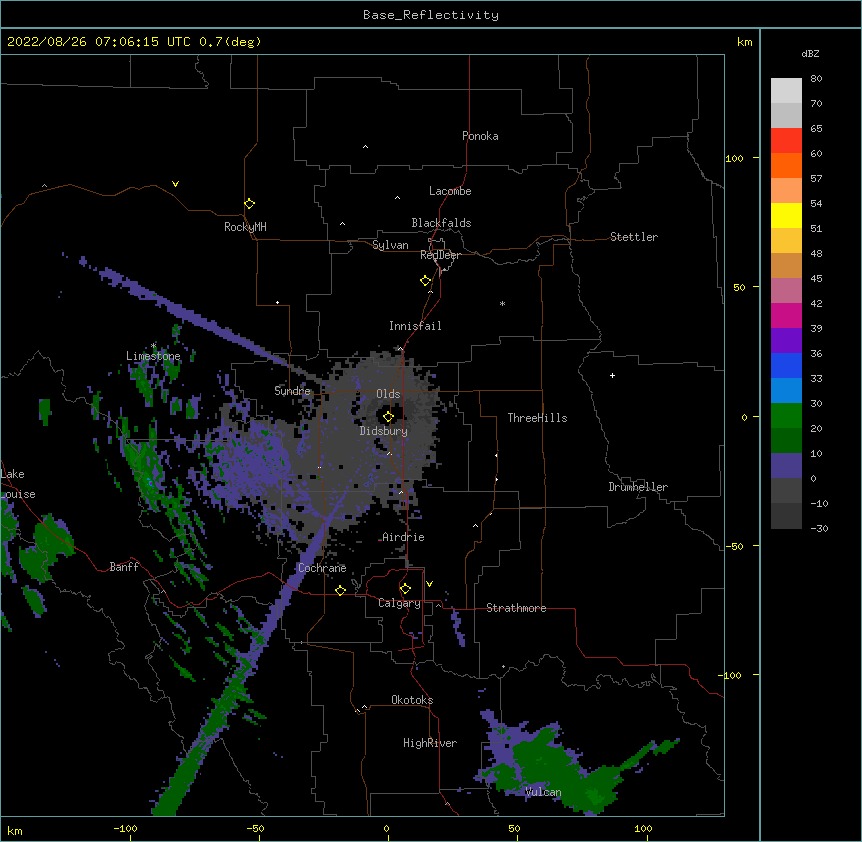The height and width of the screenshot is (842, 862).
Task: Click the Didsbury label
Action: [x=384, y=431]
